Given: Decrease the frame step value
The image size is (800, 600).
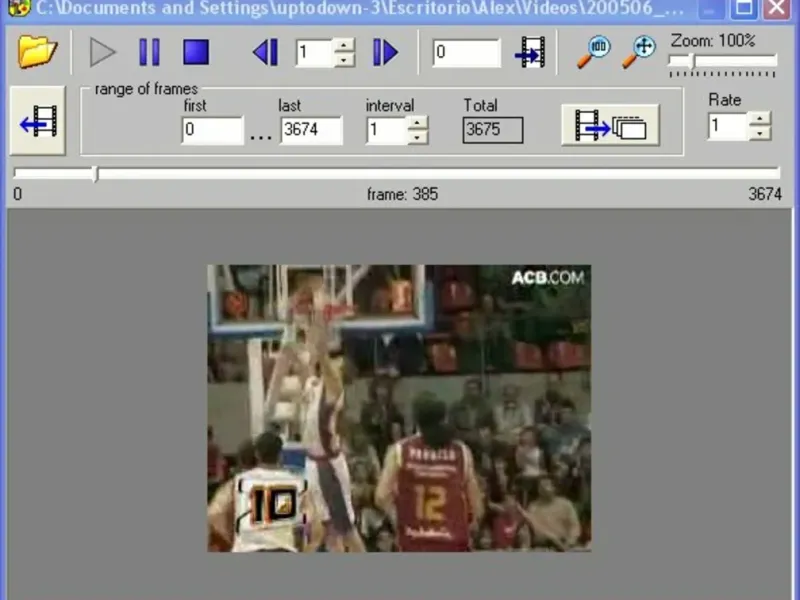Looking at the screenshot, I should 344,60.
